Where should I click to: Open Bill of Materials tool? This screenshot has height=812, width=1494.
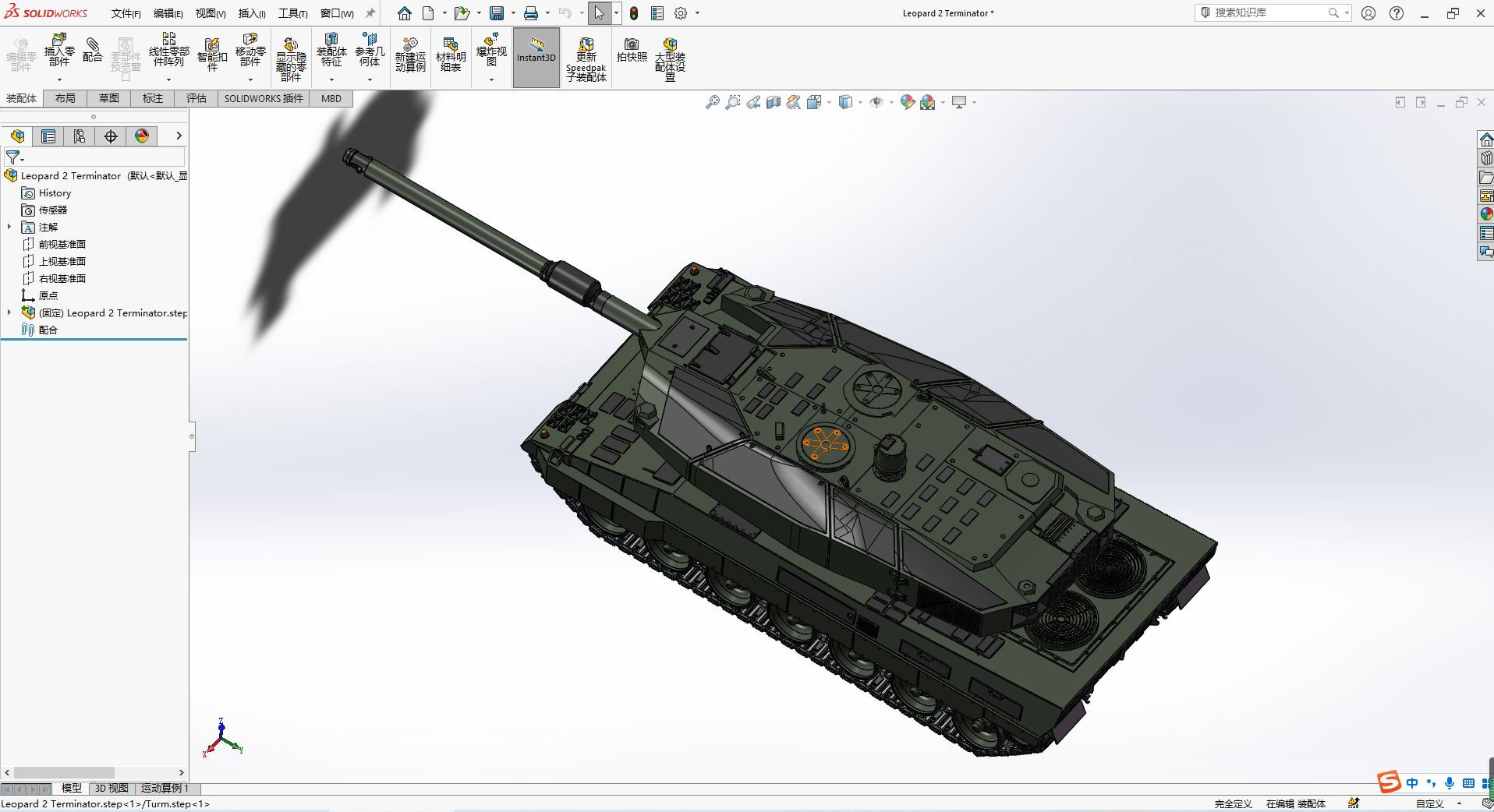[x=451, y=55]
